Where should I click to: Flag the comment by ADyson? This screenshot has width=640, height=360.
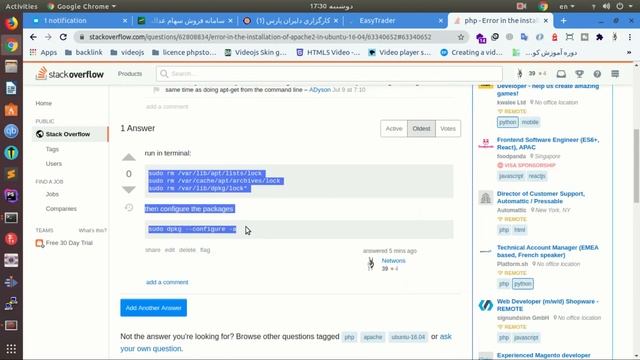156,90
